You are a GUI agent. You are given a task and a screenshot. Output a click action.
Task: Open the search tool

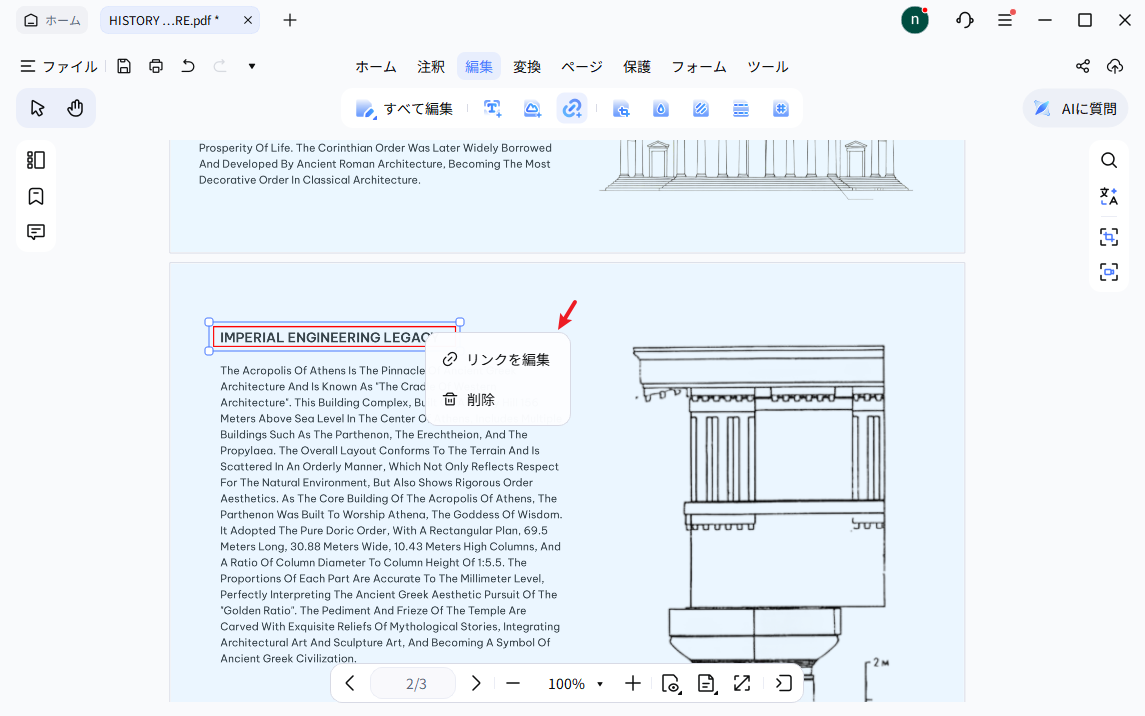click(1108, 160)
